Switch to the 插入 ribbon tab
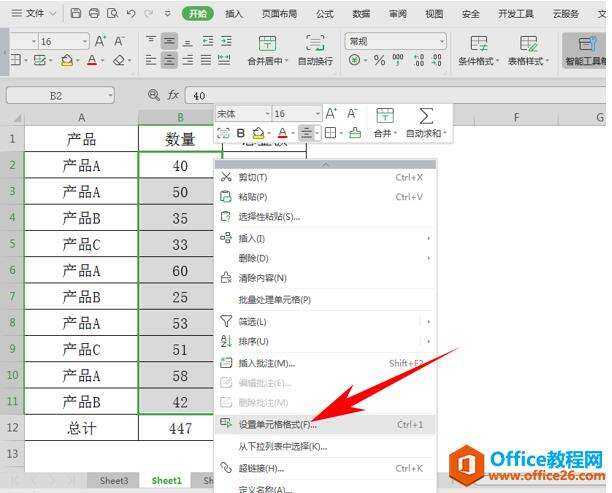Image resolution: width=612 pixels, height=493 pixels. [234, 14]
